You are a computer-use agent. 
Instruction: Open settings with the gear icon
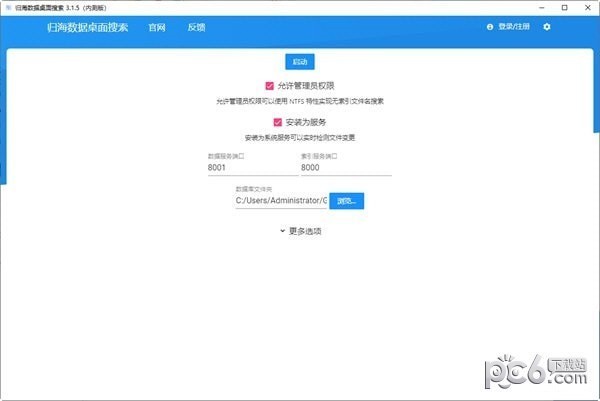tap(547, 27)
